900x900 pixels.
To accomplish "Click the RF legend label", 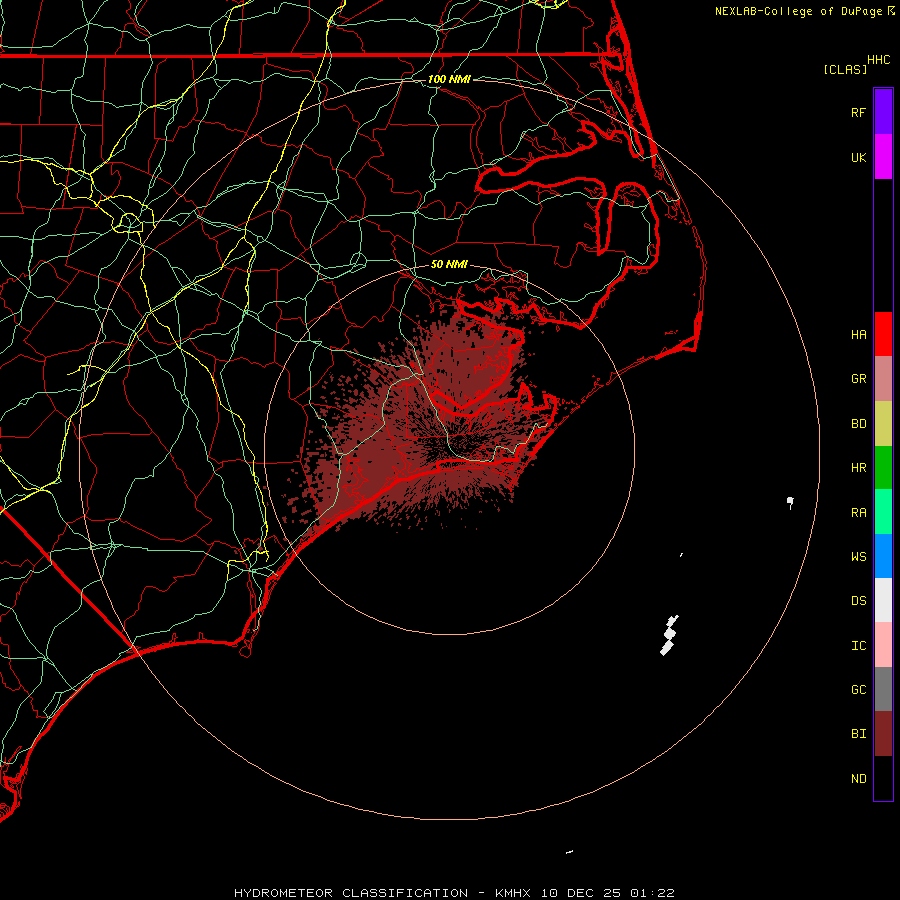I will click(858, 112).
